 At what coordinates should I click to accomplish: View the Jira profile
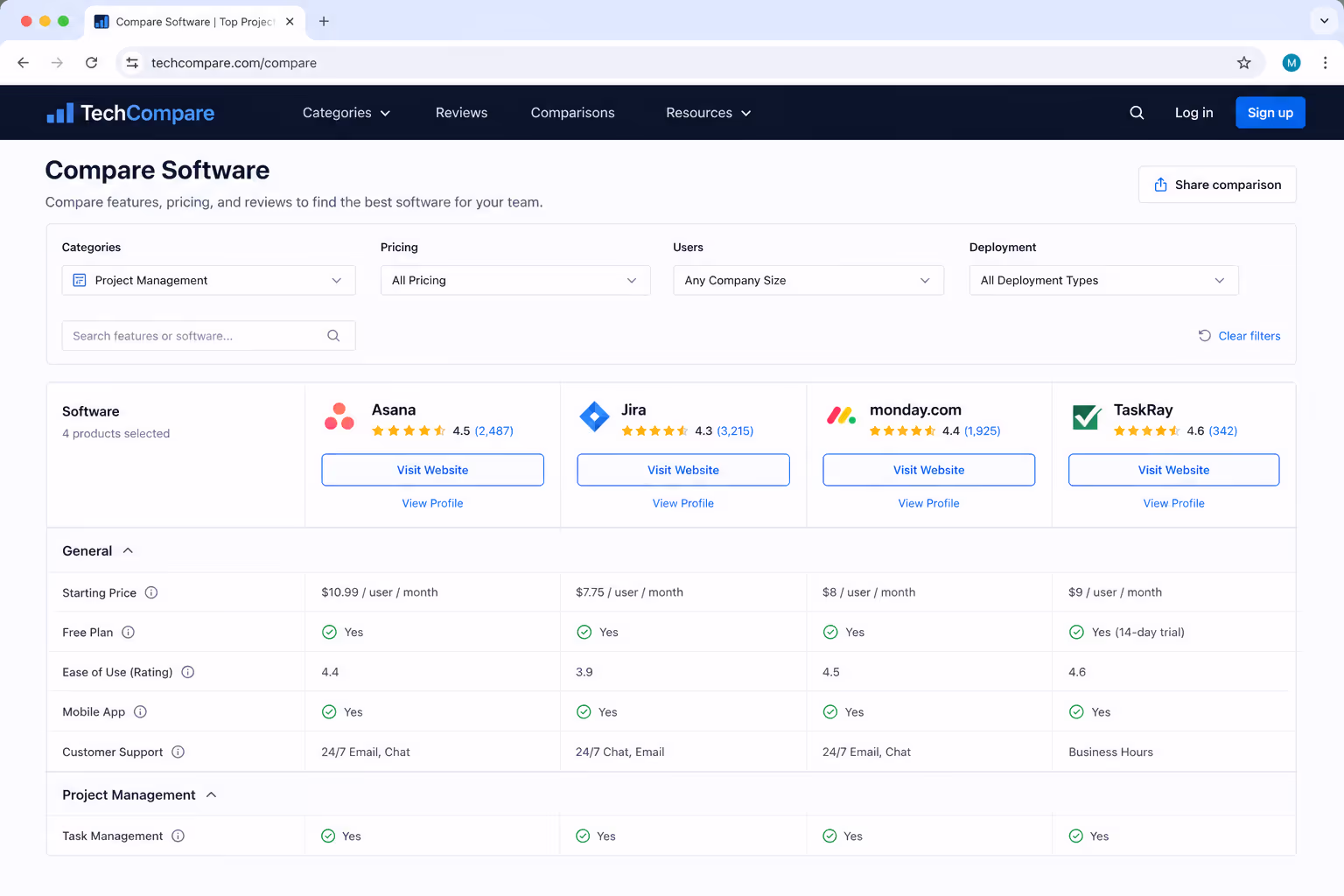coord(683,503)
